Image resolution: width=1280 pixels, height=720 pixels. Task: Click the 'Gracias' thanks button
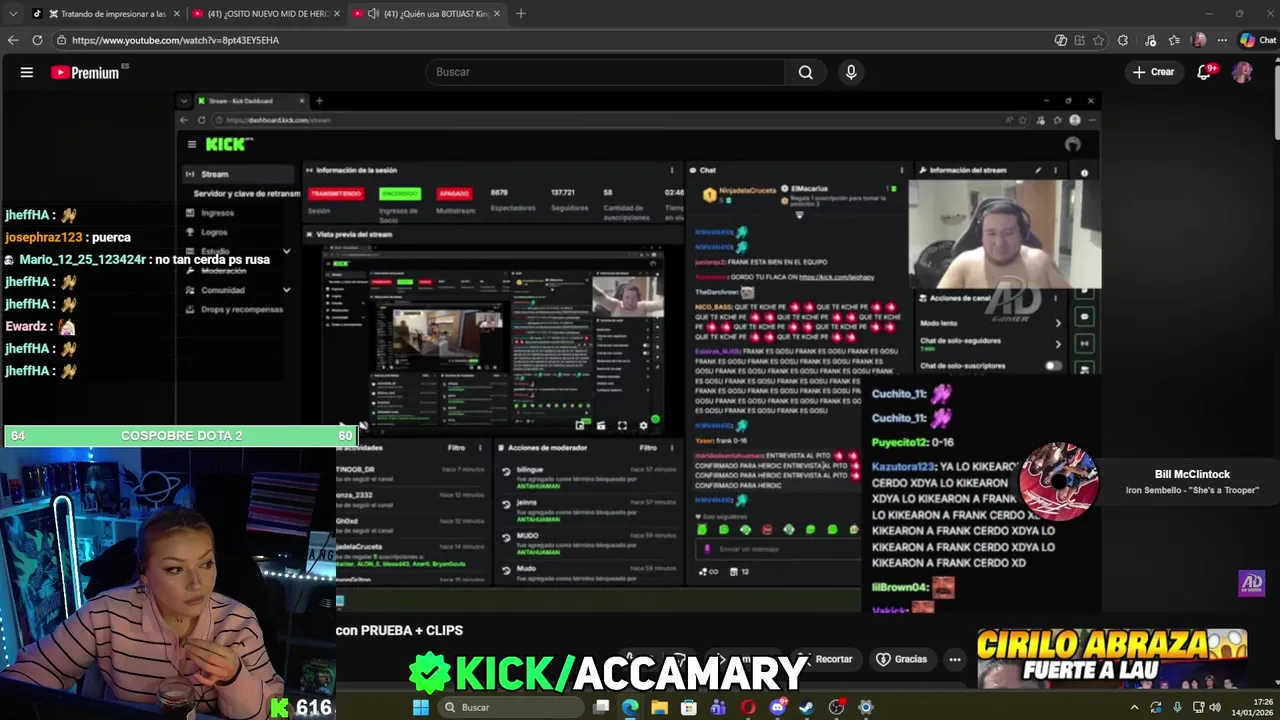[902, 659]
